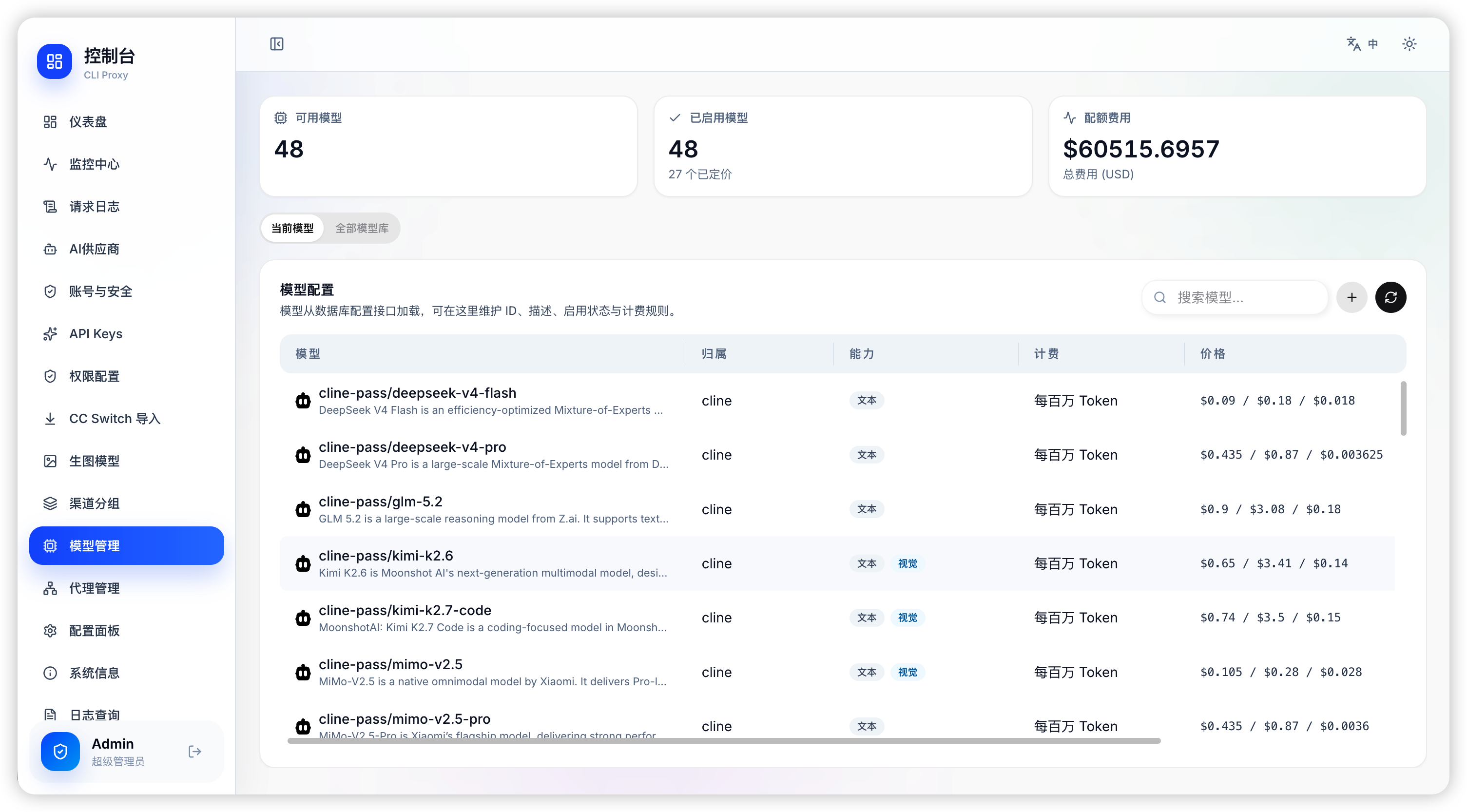Select 模型管理 in sidebar
This screenshot has height=812, width=1467.
126,545
